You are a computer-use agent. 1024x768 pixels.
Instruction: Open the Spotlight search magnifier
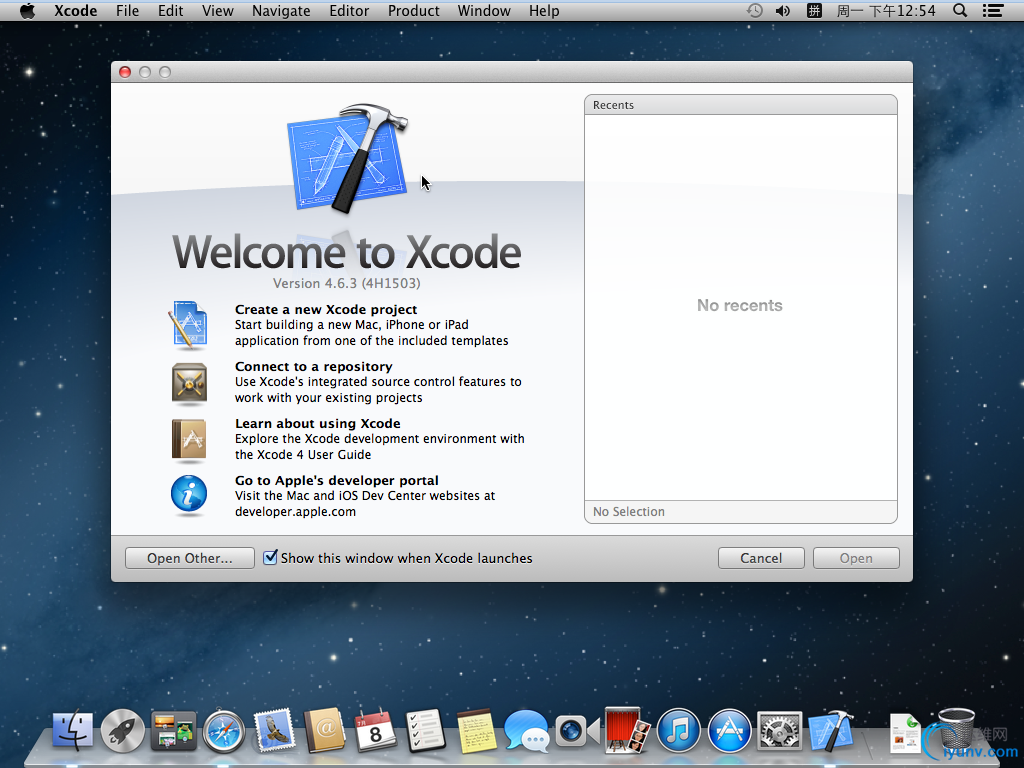(960, 11)
